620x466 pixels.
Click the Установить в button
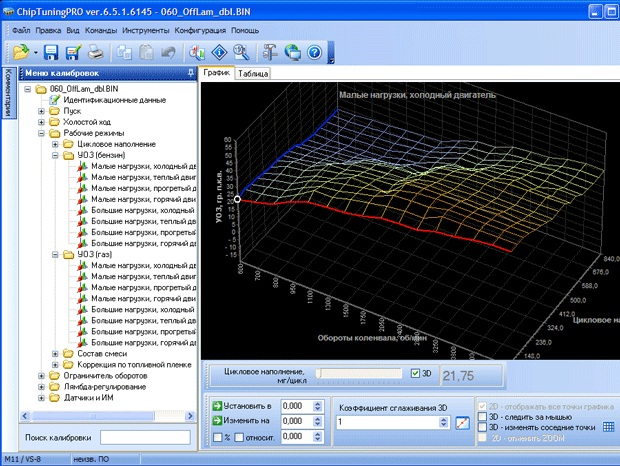click(242, 406)
